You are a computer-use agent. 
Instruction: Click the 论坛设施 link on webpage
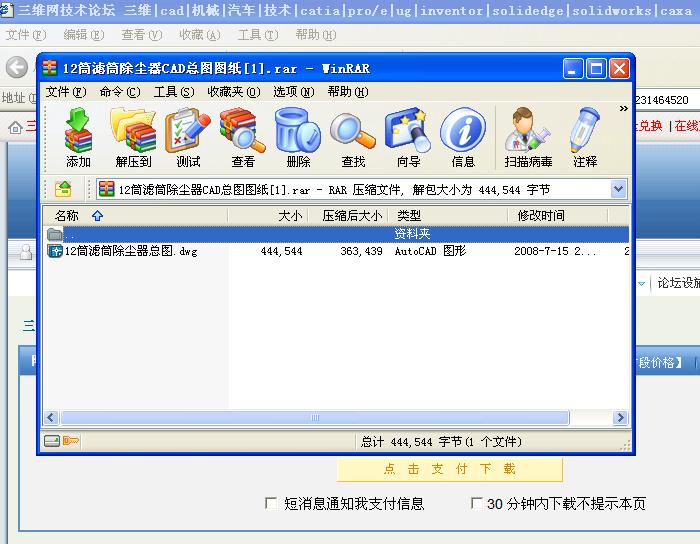[x=678, y=282]
